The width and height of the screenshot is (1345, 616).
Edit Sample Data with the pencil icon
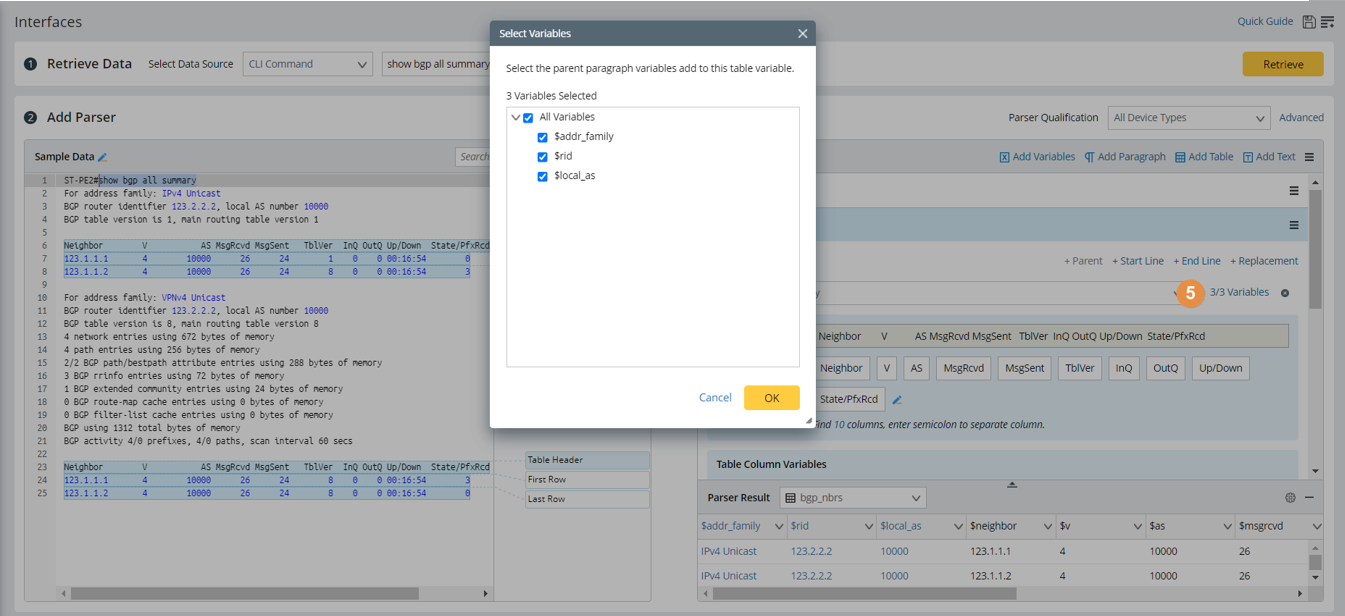103,157
